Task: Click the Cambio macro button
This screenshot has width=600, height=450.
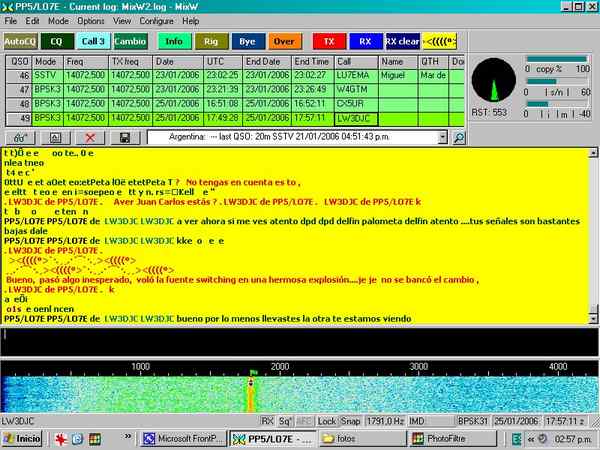Action: 130,41
